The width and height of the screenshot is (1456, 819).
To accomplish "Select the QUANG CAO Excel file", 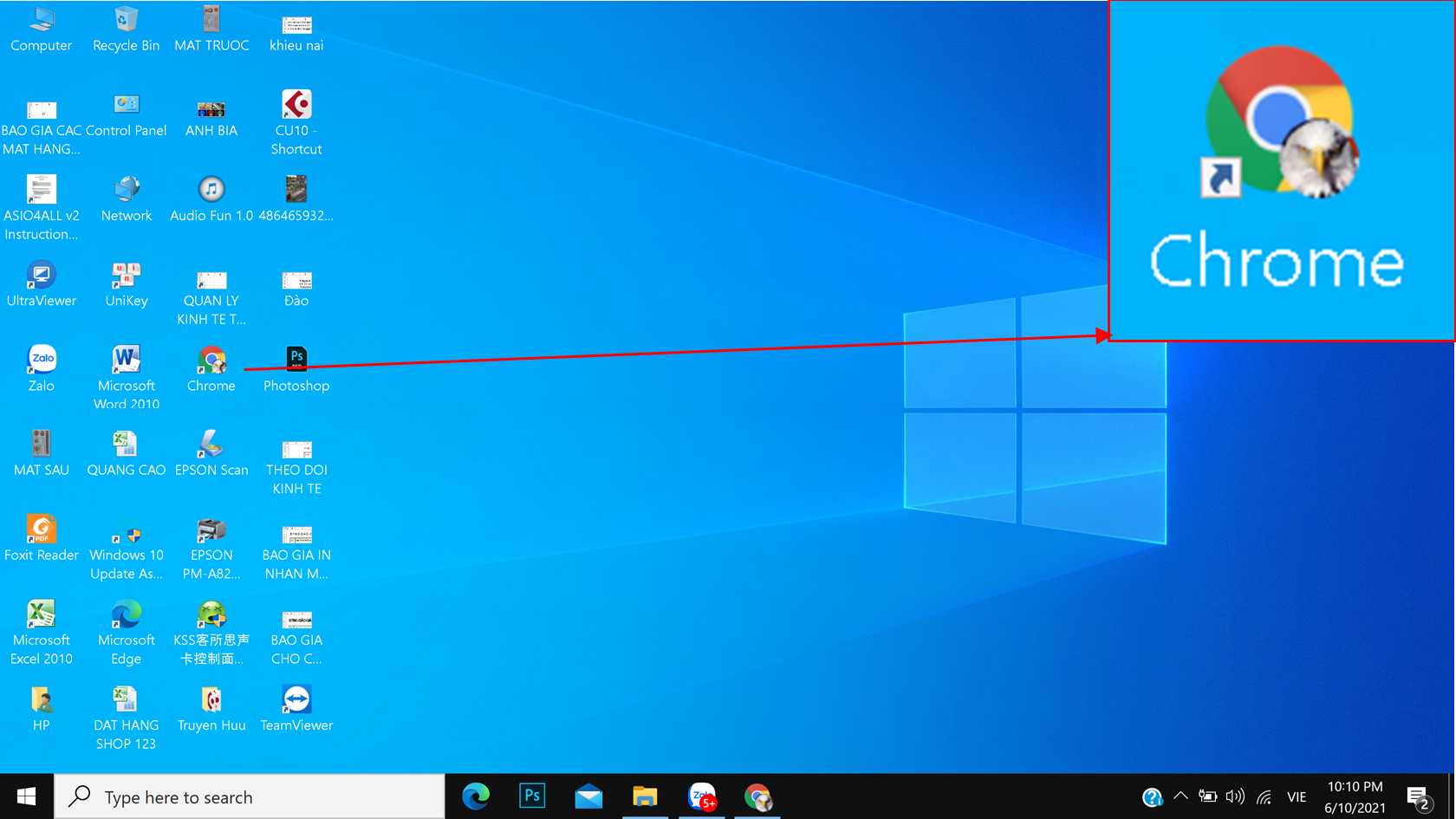I will coord(127,453).
